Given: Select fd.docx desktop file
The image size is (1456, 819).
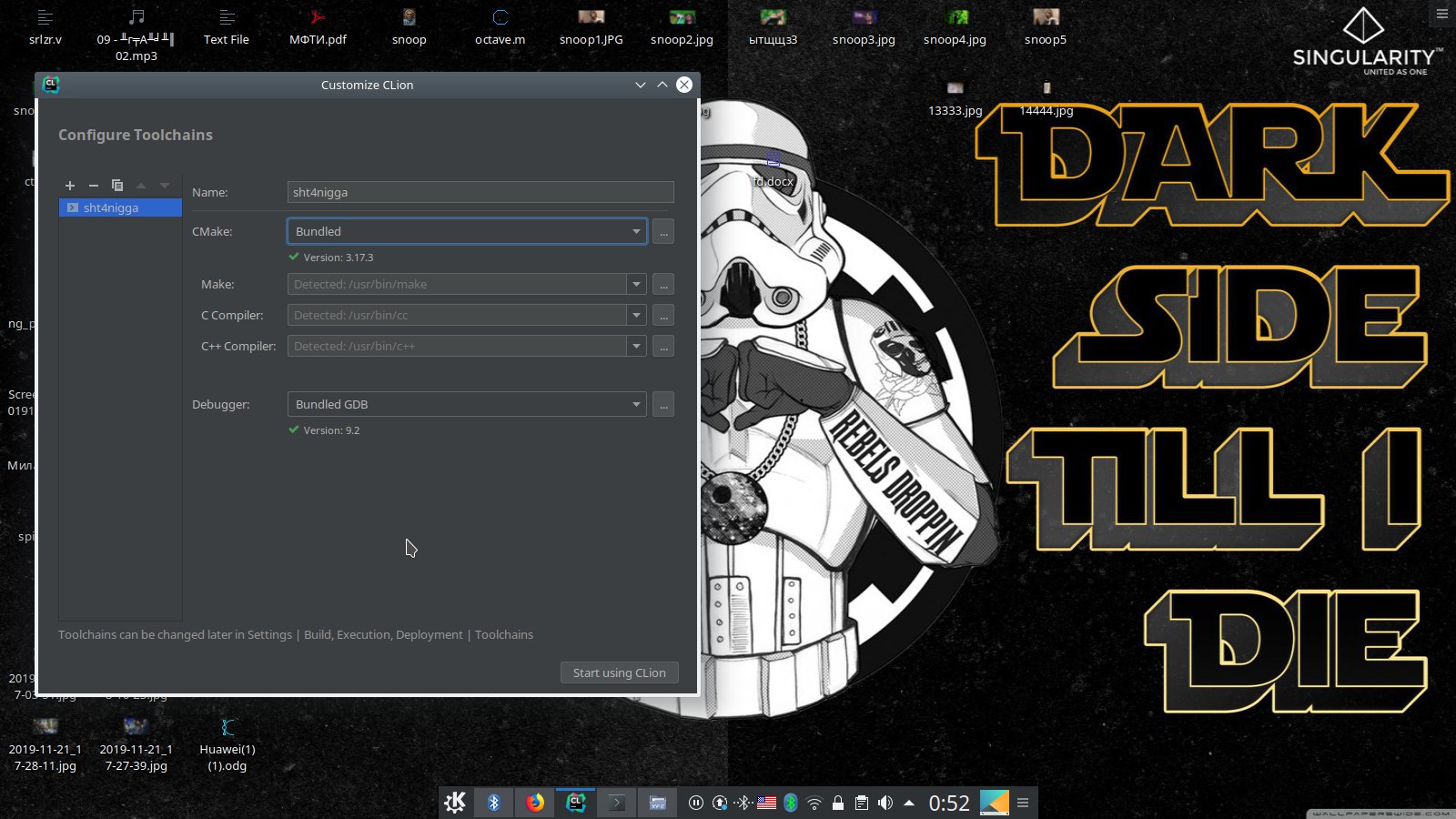Looking at the screenshot, I should 773,171.
